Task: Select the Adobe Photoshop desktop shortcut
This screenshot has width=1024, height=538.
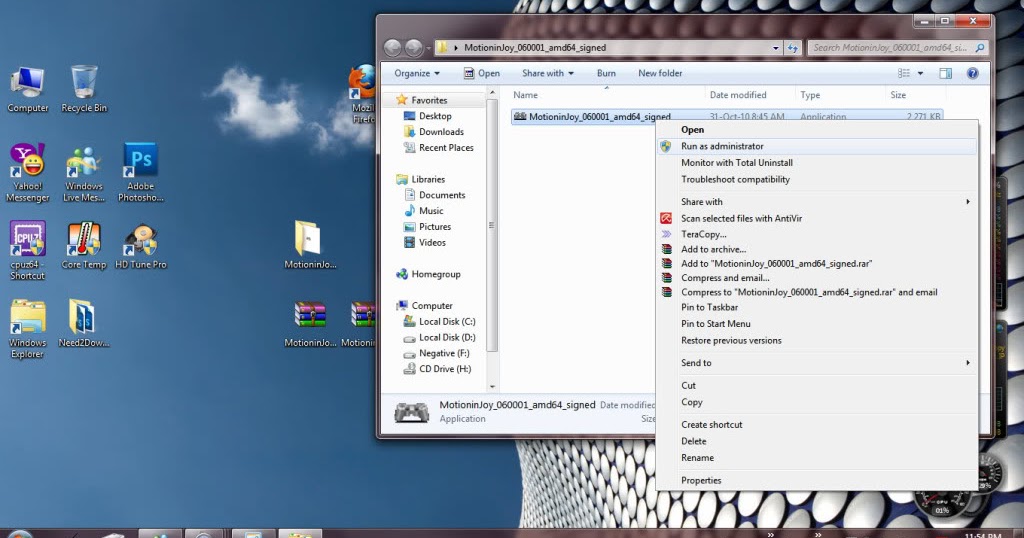Action: tap(140, 172)
